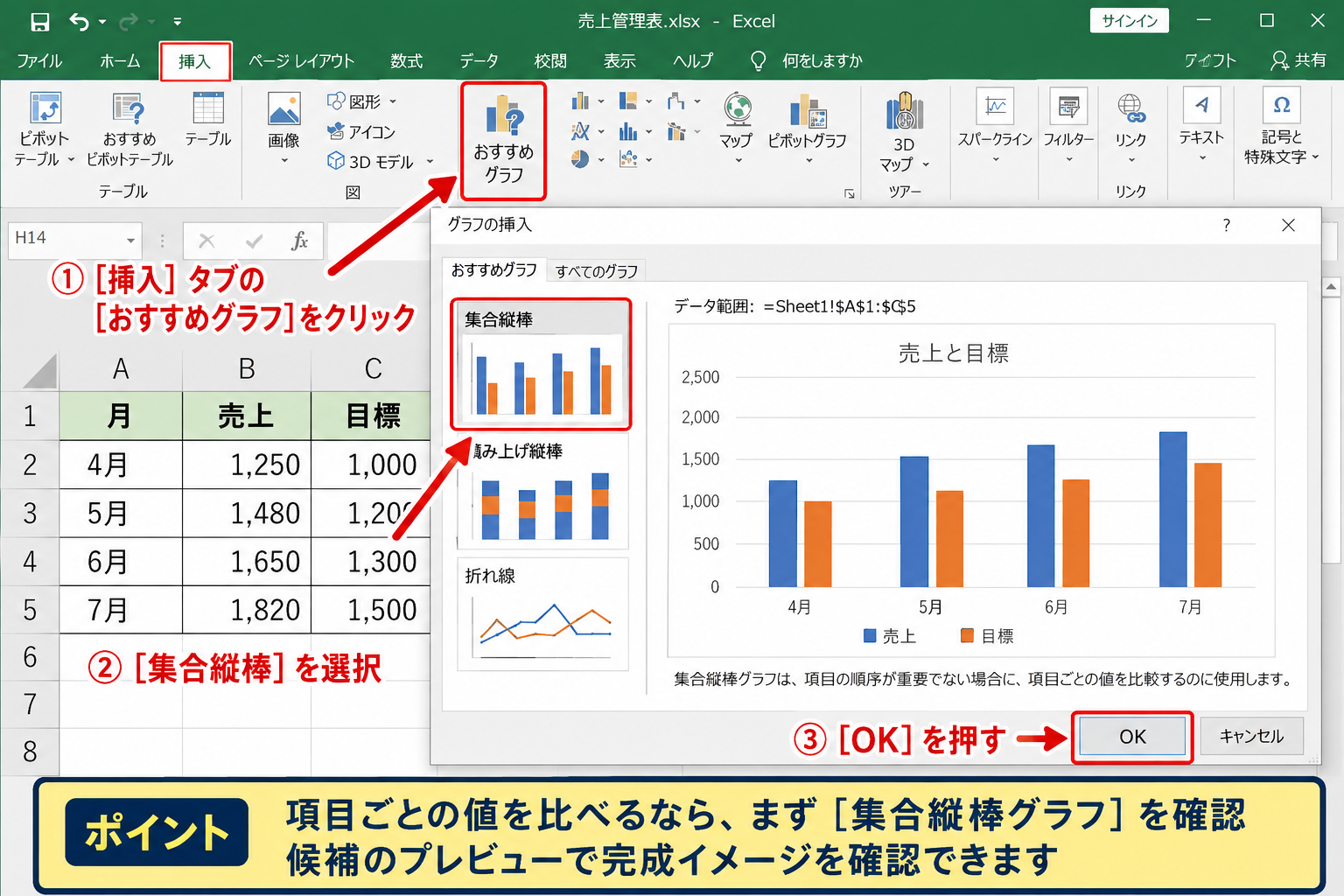
Task: Click the リンク globe icon
Action: pyautogui.click(x=1130, y=108)
